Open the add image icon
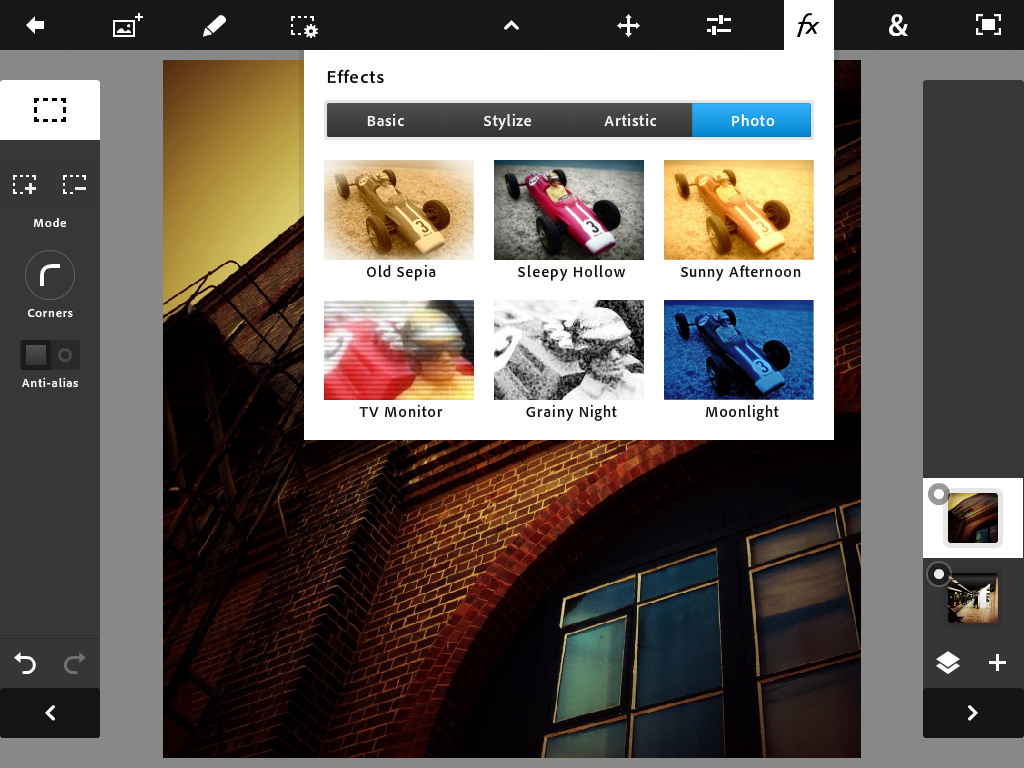This screenshot has width=1024, height=768. pos(127,26)
